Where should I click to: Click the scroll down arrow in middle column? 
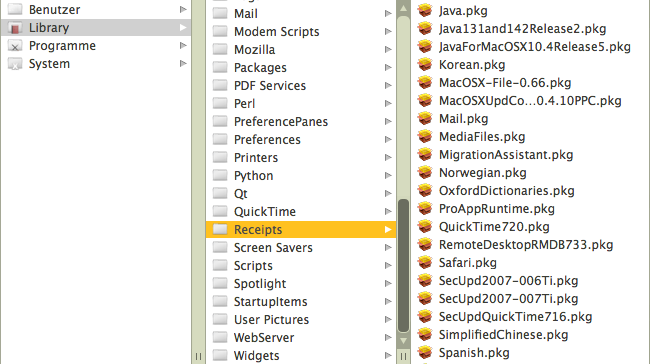(x=403, y=341)
